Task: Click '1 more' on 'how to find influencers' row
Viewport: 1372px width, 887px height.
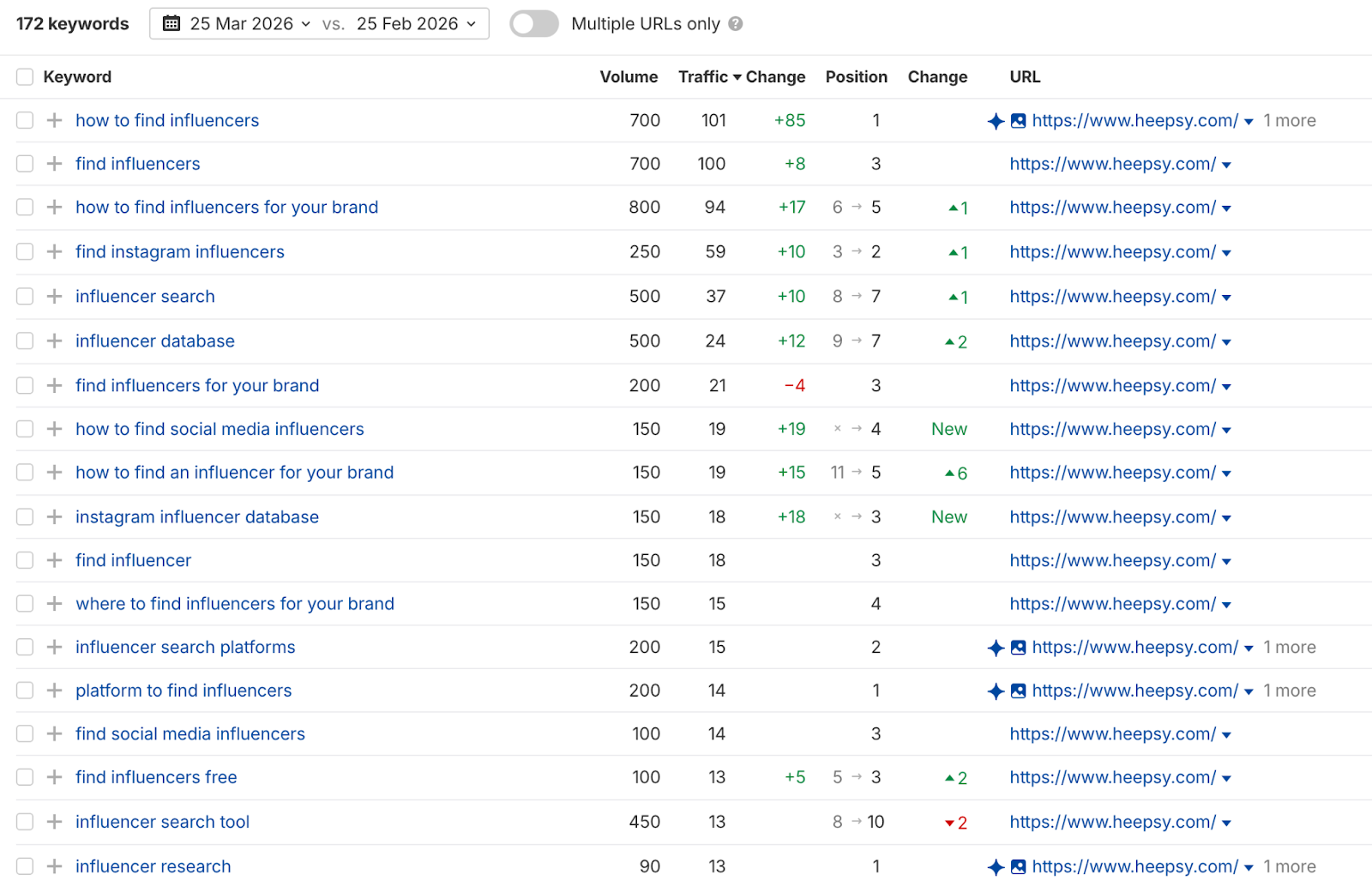Action: pyautogui.click(x=1289, y=121)
